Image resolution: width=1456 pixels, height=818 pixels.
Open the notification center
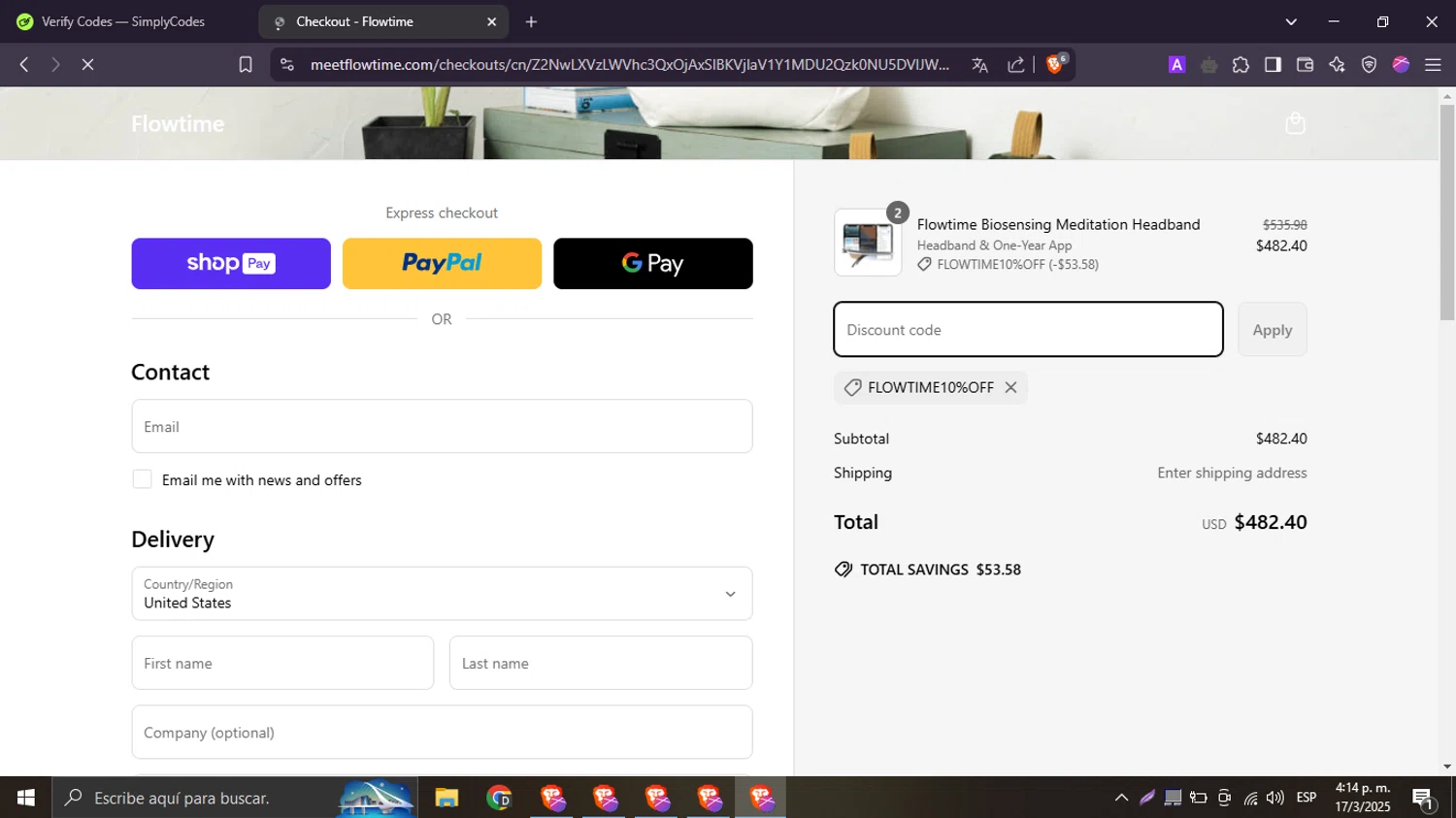point(1424,798)
